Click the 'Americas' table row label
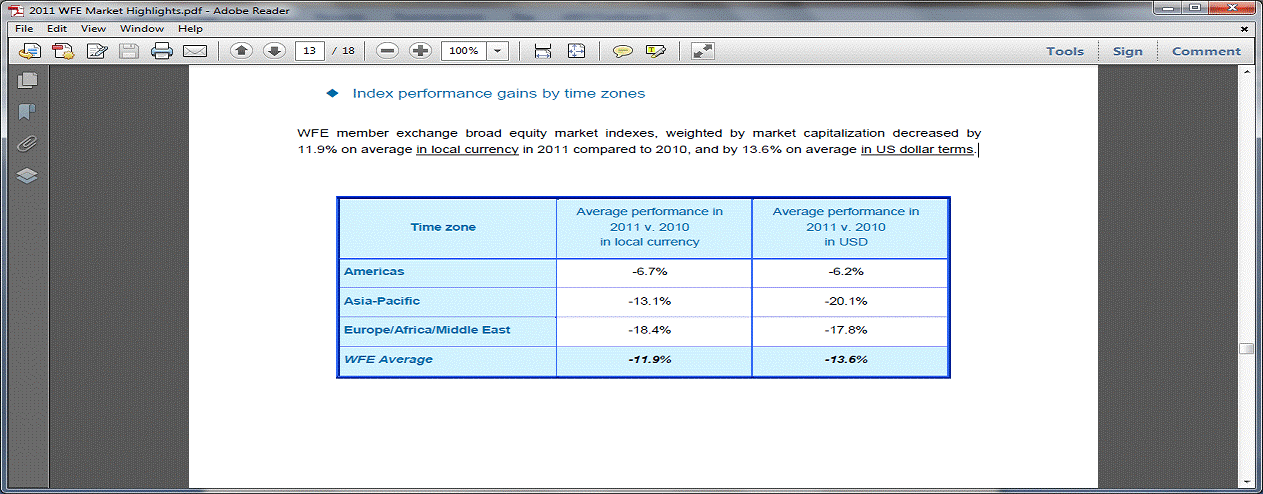1263x494 pixels. [x=374, y=271]
